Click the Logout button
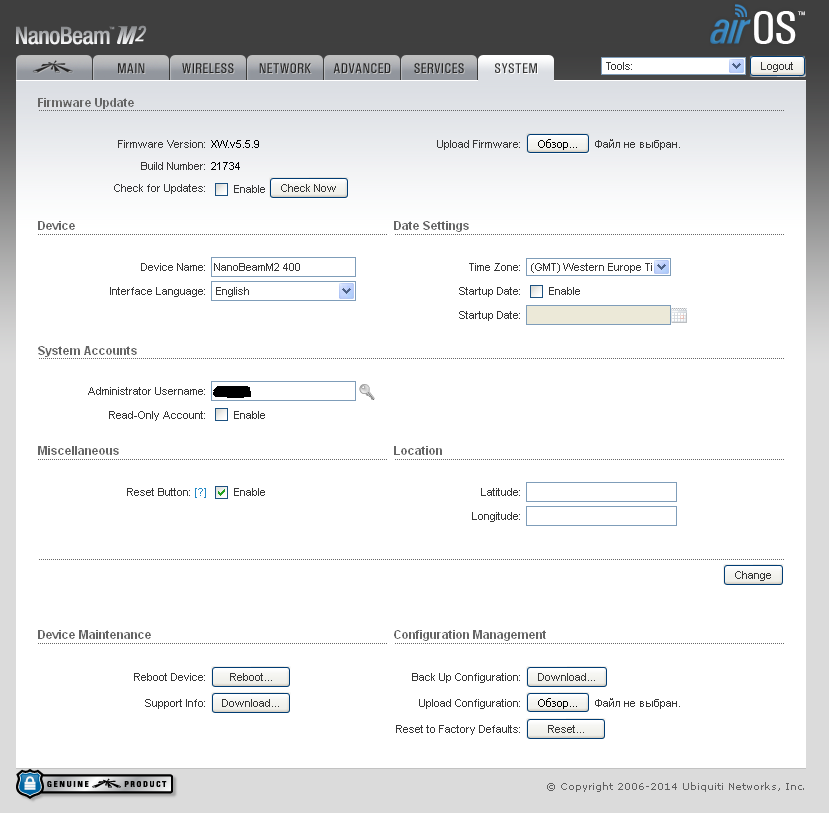 pos(777,66)
